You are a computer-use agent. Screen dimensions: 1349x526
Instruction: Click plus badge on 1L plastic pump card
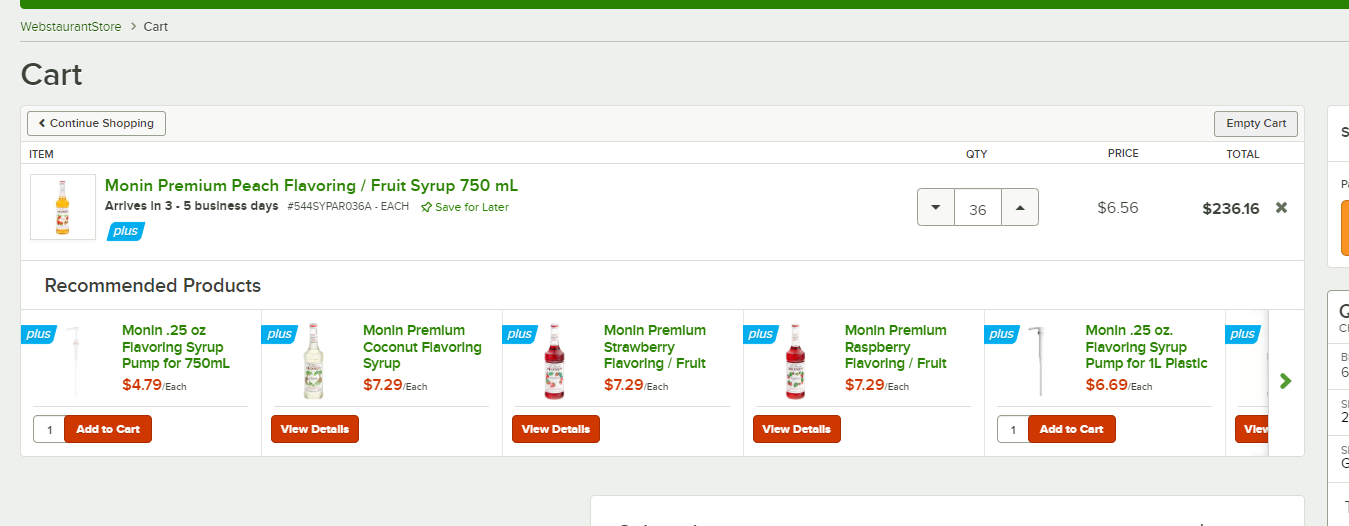click(x=1003, y=334)
